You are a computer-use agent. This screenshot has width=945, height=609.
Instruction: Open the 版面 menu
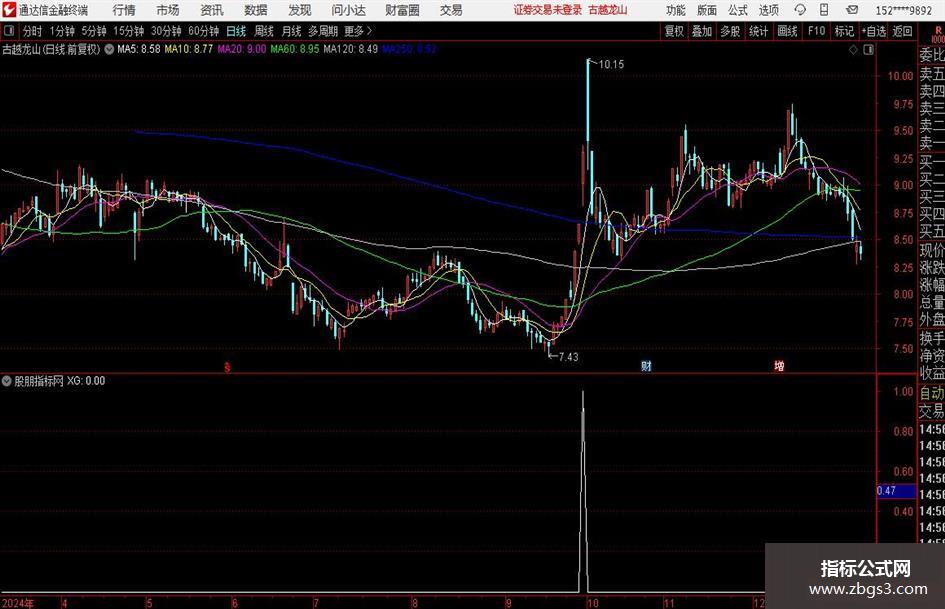706,10
